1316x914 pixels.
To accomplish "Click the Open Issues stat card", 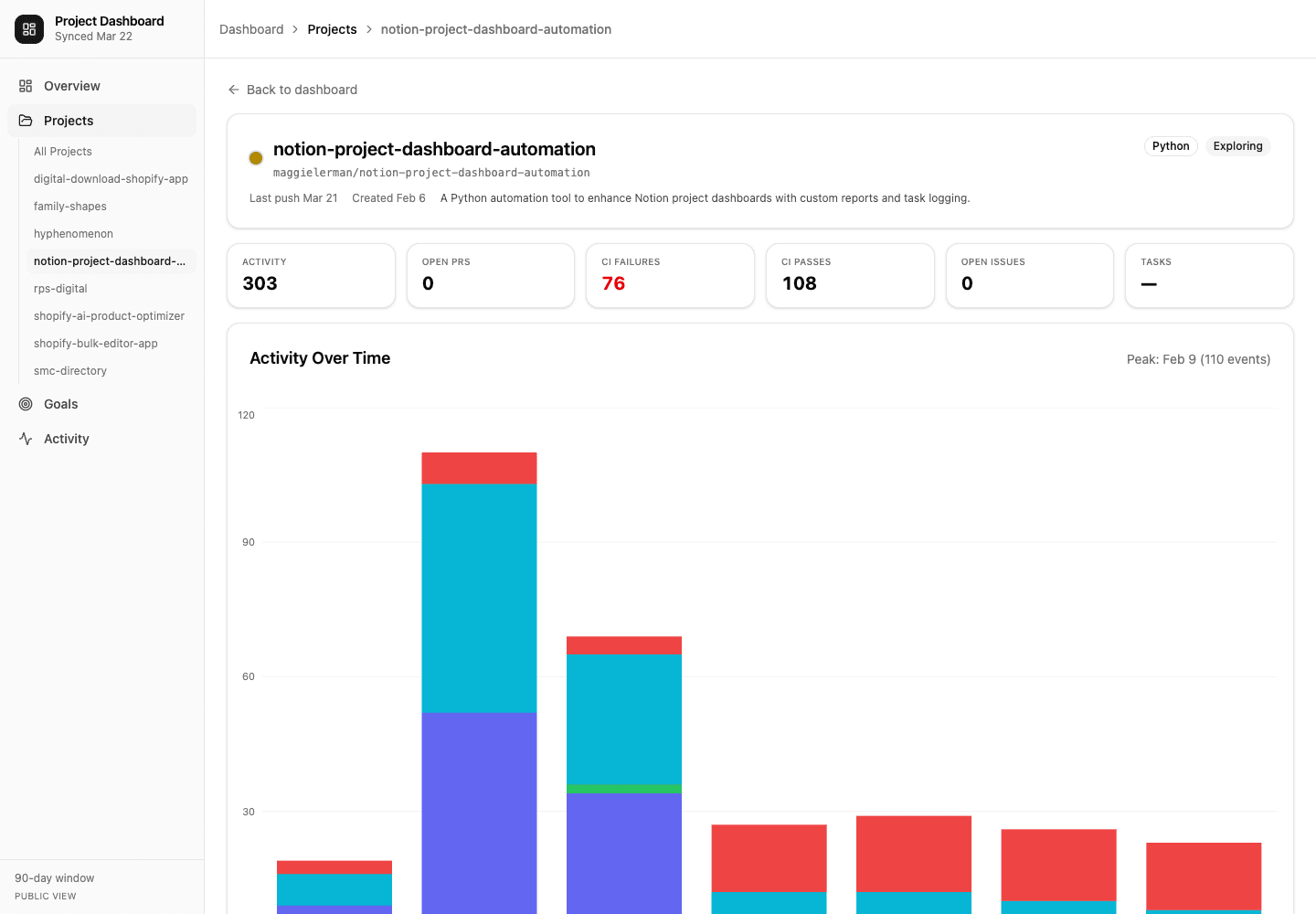I will click(1030, 275).
